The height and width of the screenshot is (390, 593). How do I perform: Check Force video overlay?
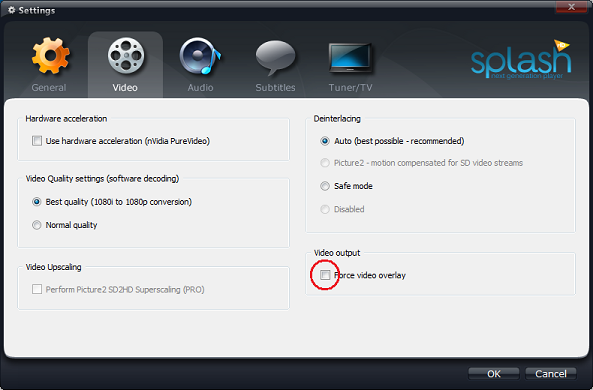coord(325,275)
